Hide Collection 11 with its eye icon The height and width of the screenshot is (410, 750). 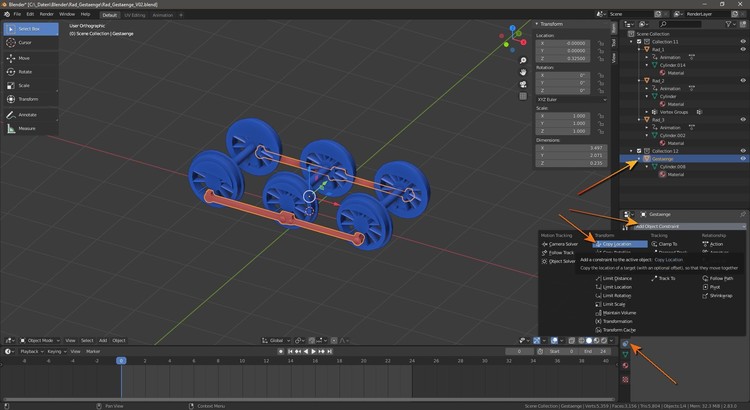tap(743, 42)
